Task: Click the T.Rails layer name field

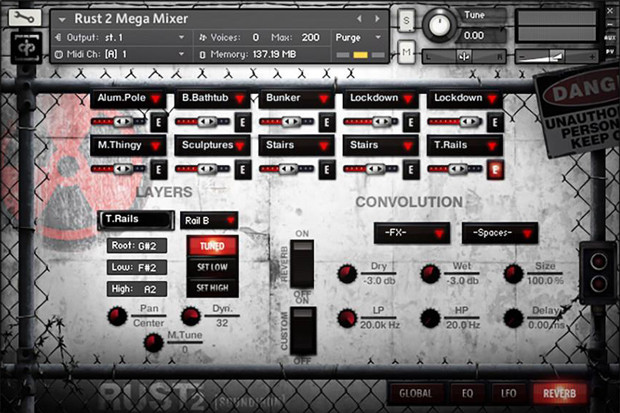Action: (x=136, y=220)
